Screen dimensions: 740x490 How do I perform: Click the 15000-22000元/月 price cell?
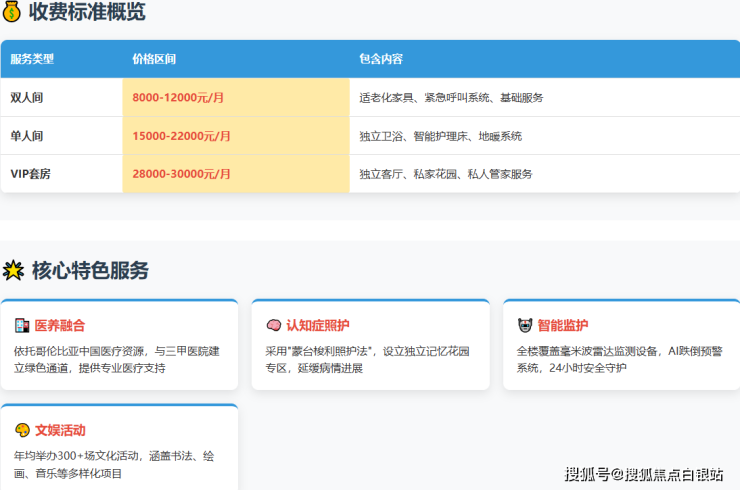[x=181, y=136]
